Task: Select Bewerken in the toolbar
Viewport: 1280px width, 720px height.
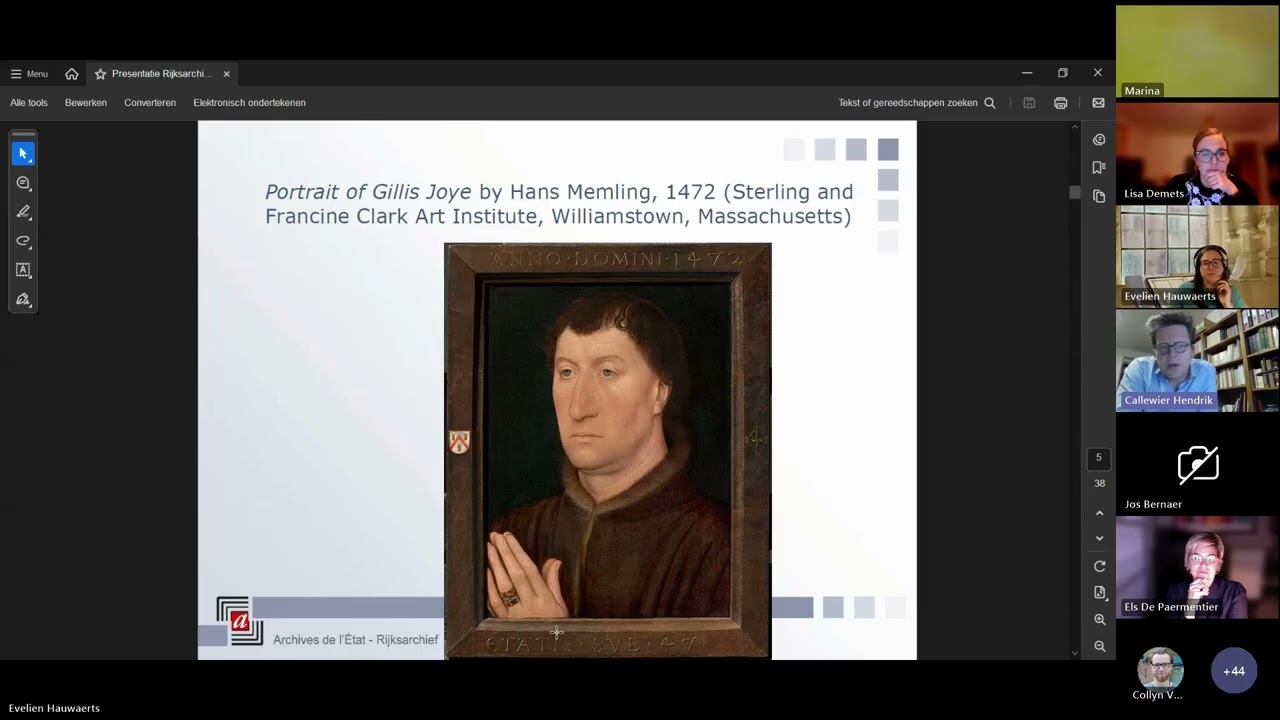Action: pyautogui.click(x=86, y=103)
